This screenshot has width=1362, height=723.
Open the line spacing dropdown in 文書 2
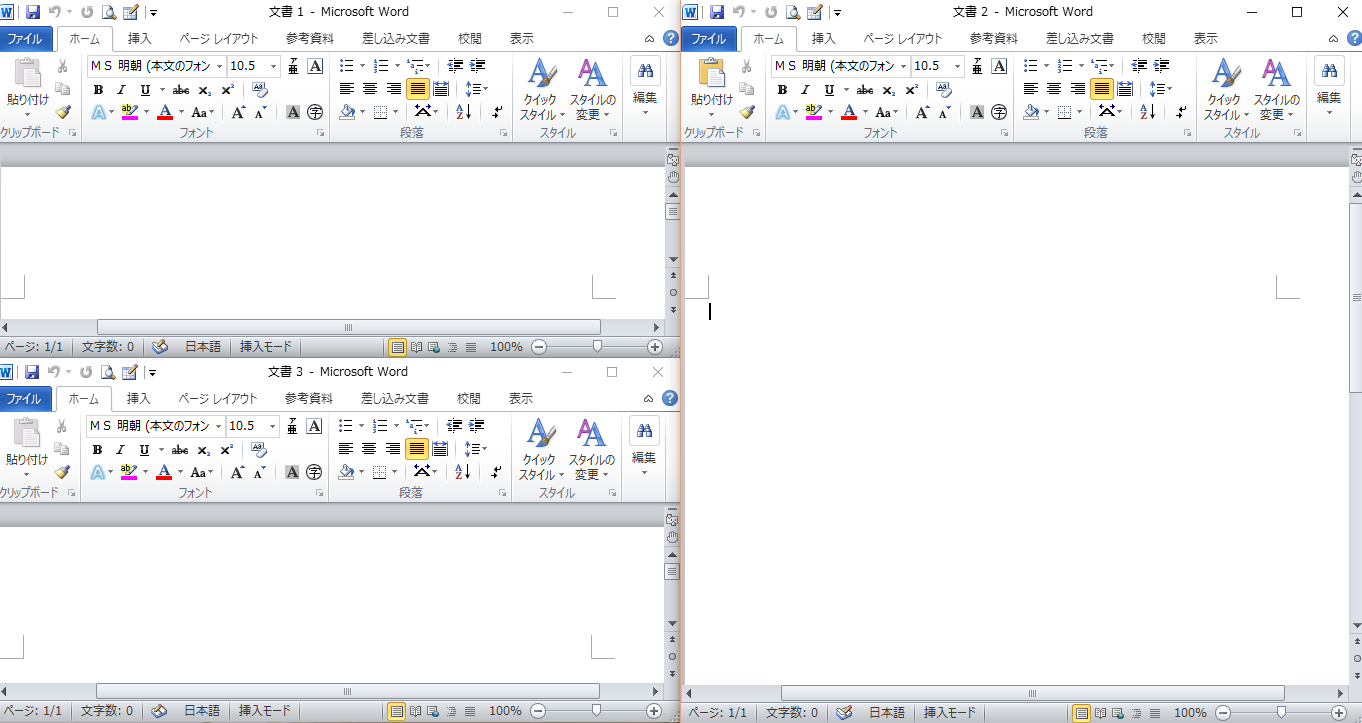tap(1159, 89)
